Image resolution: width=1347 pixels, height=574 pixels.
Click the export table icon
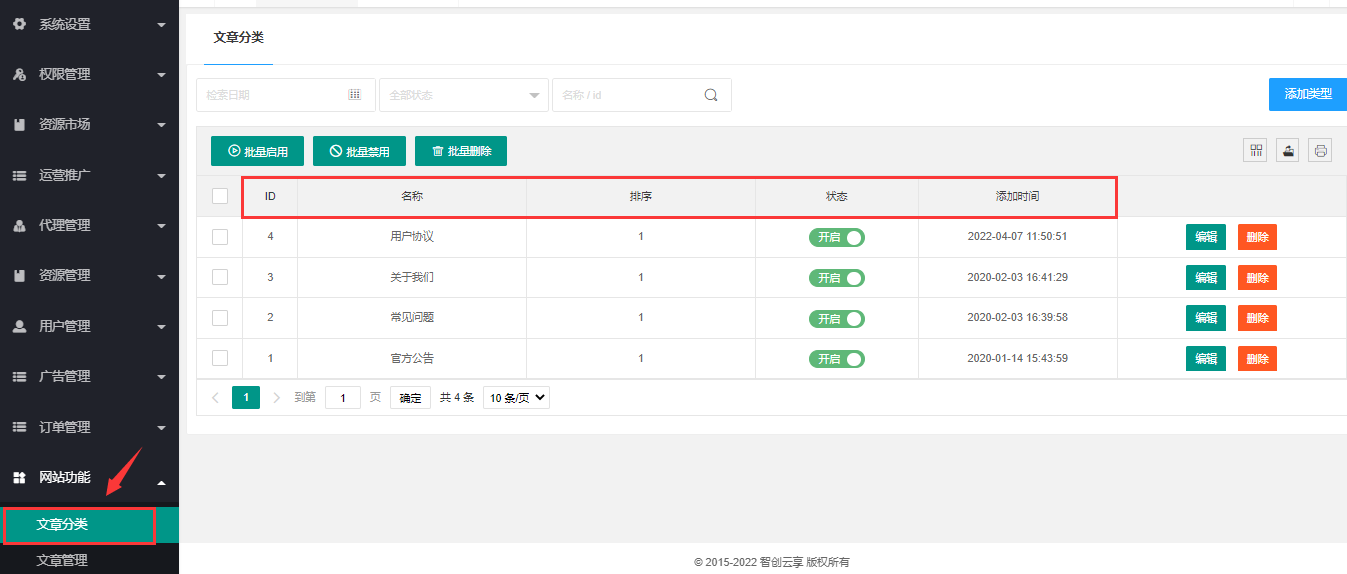1288,151
